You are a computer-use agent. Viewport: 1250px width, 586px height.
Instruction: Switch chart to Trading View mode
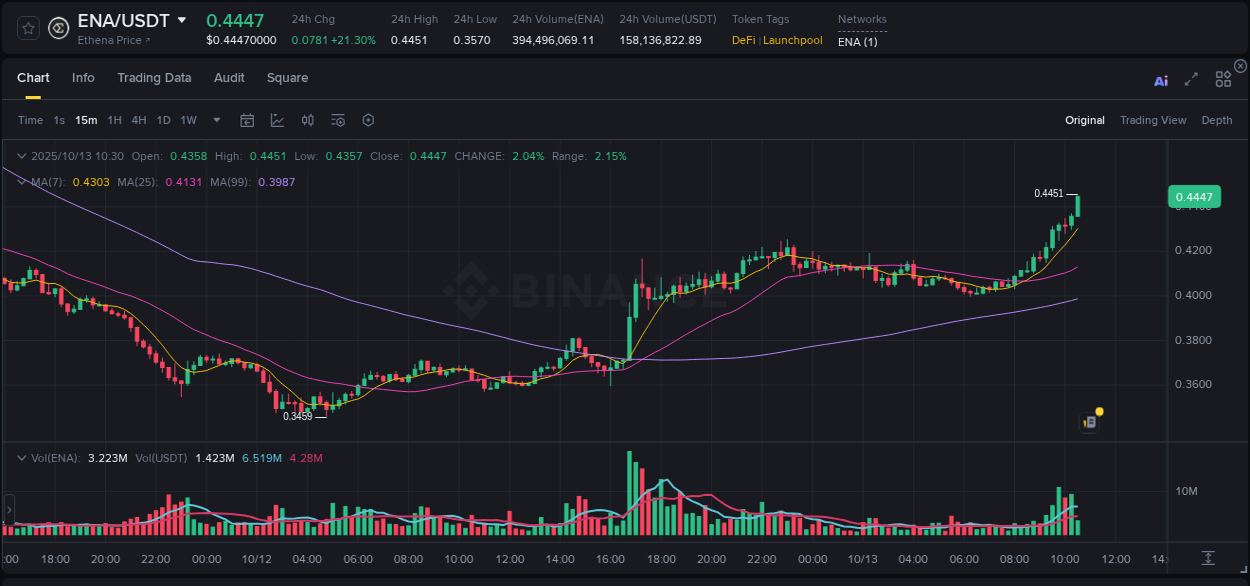1153,120
